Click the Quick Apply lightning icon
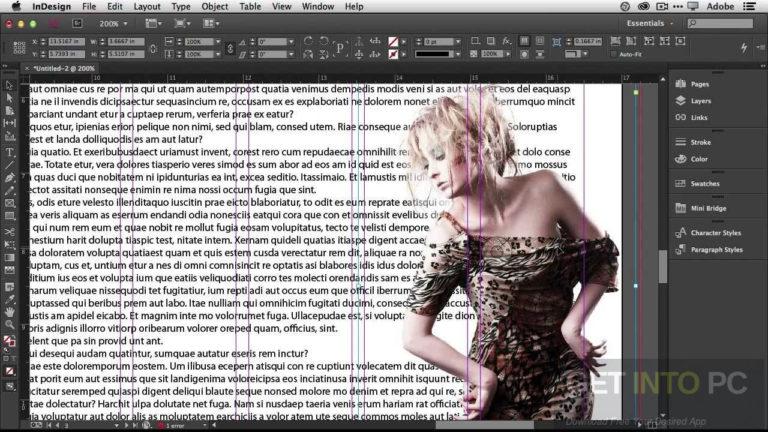This screenshot has width=768, height=432. point(744,48)
